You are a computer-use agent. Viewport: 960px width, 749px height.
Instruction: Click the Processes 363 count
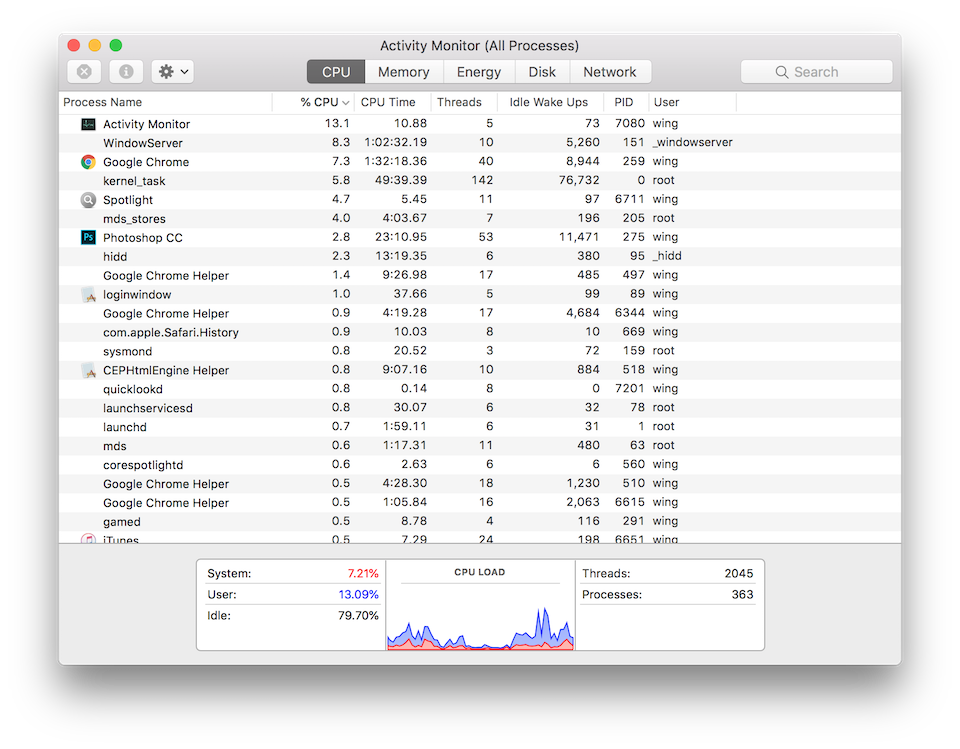click(743, 595)
